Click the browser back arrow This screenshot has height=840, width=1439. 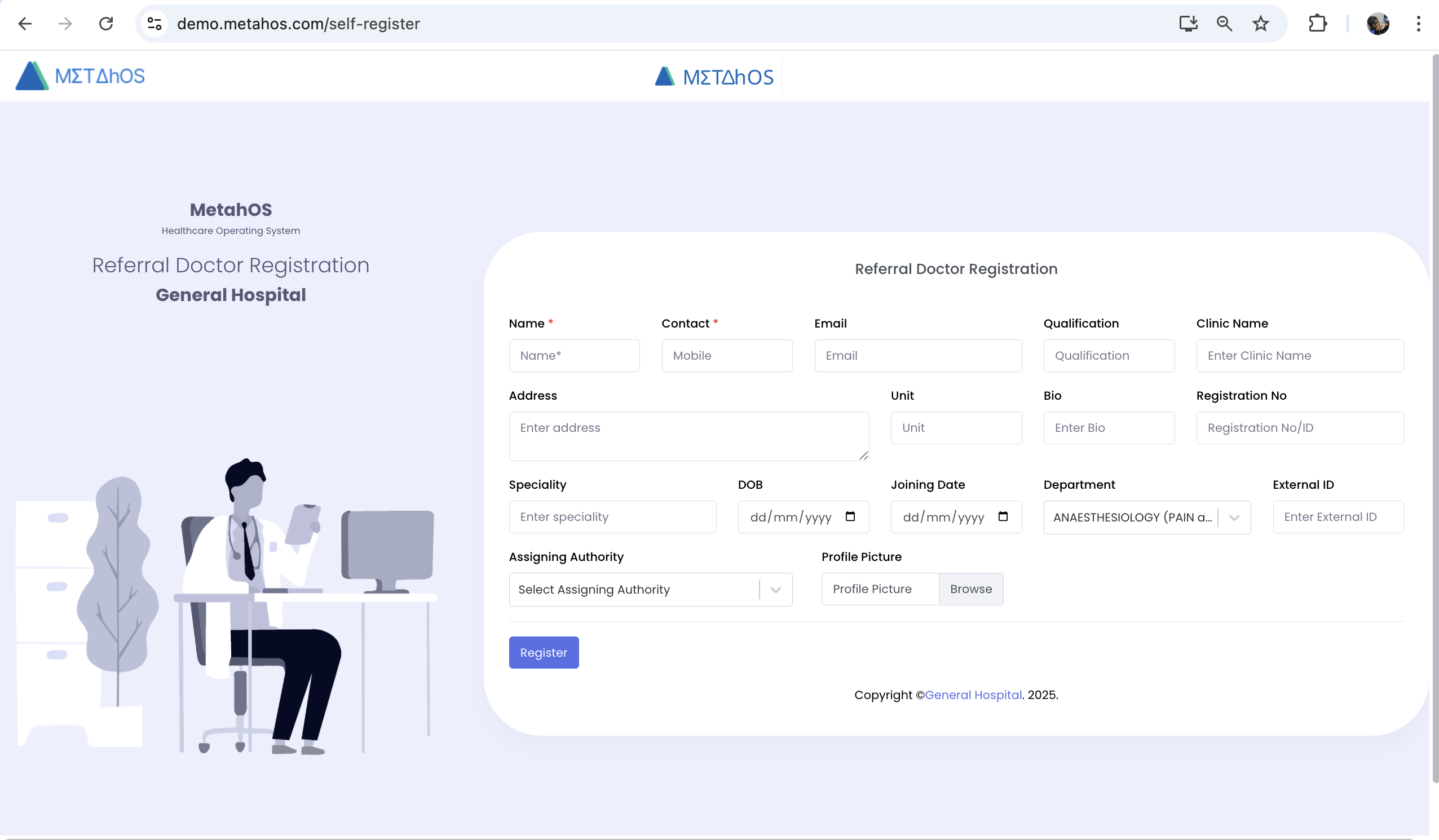click(25, 24)
